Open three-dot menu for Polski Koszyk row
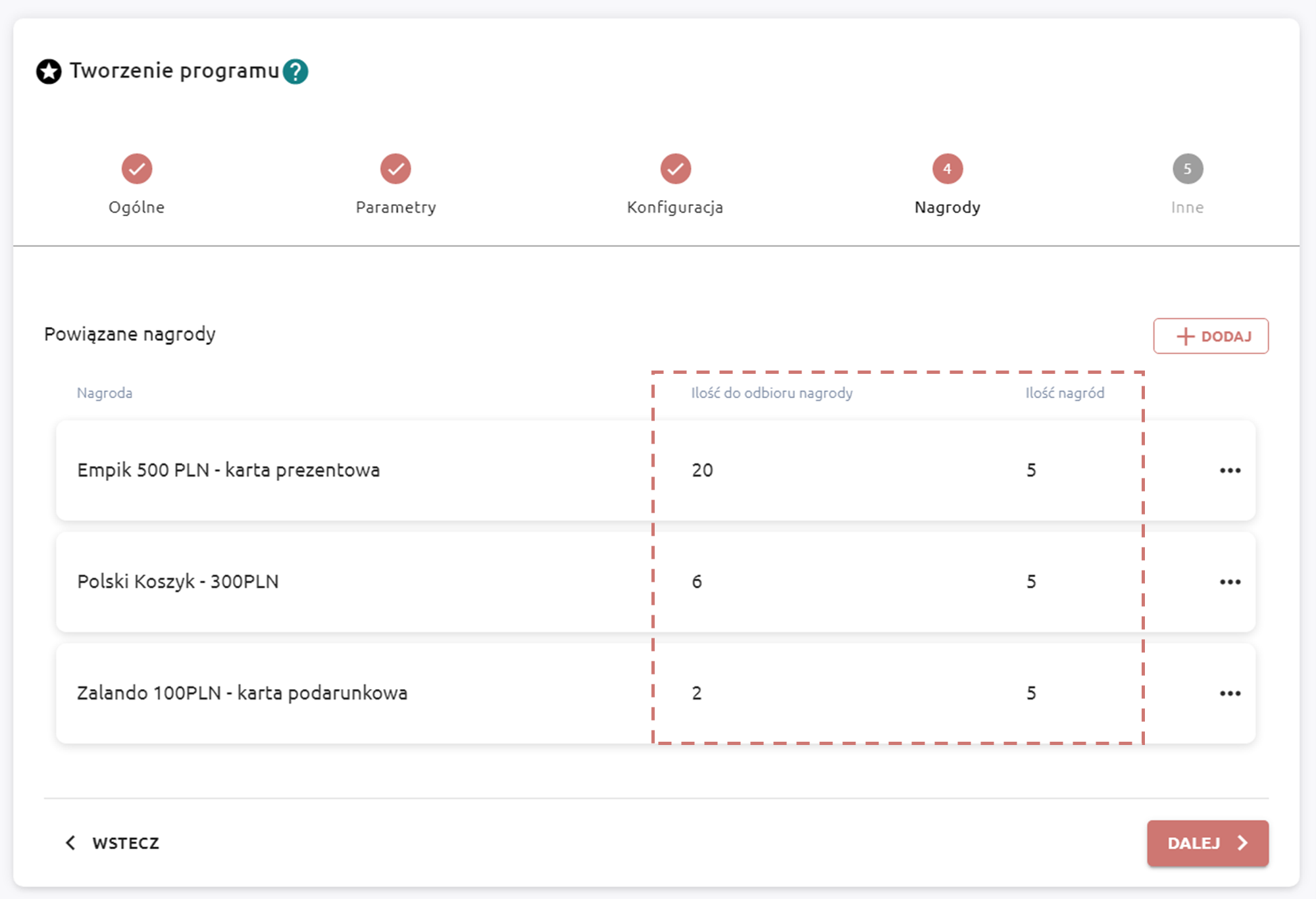Image resolution: width=1316 pixels, height=899 pixels. click(1229, 582)
